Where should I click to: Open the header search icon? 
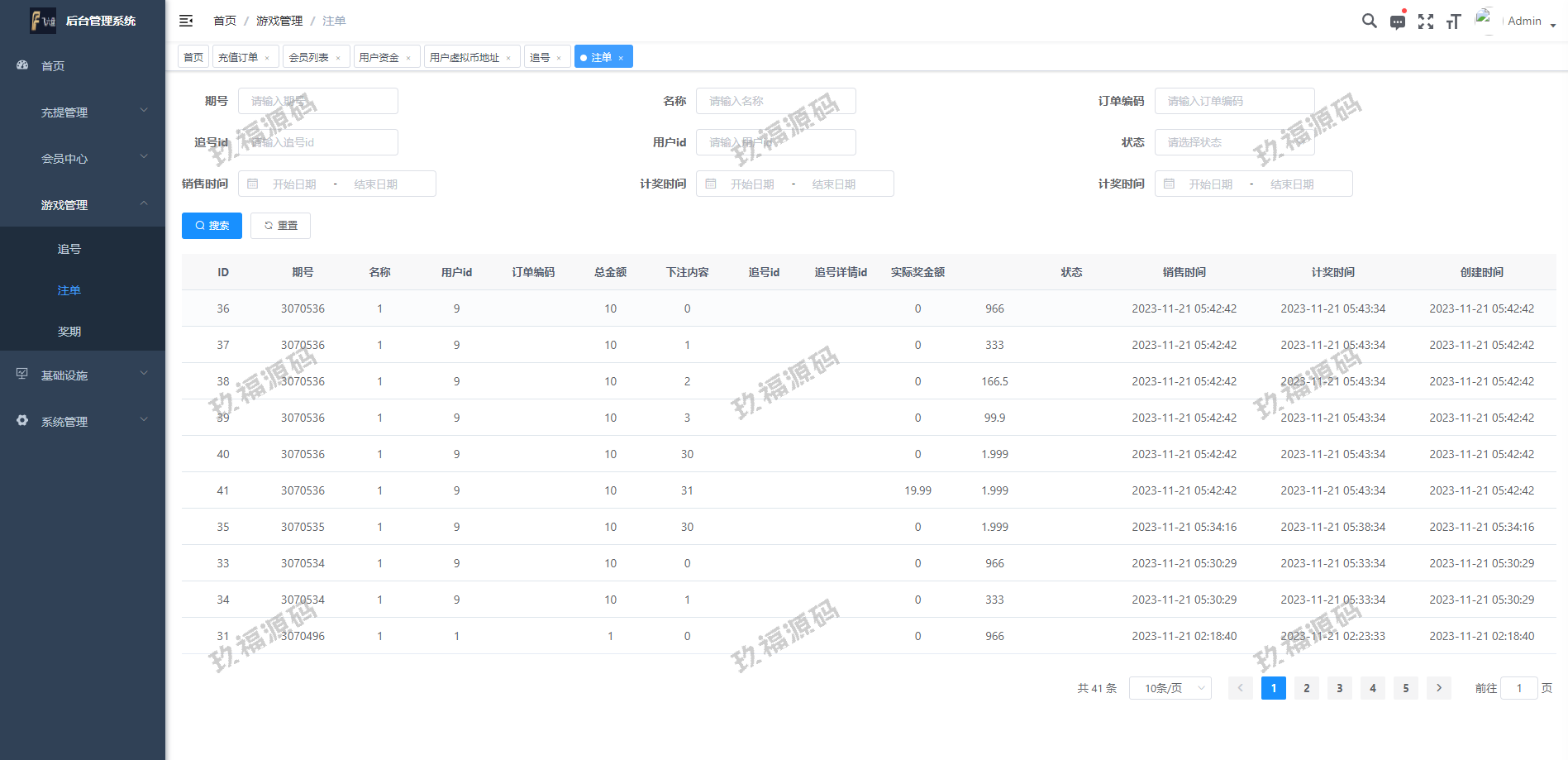(x=1369, y=22)
